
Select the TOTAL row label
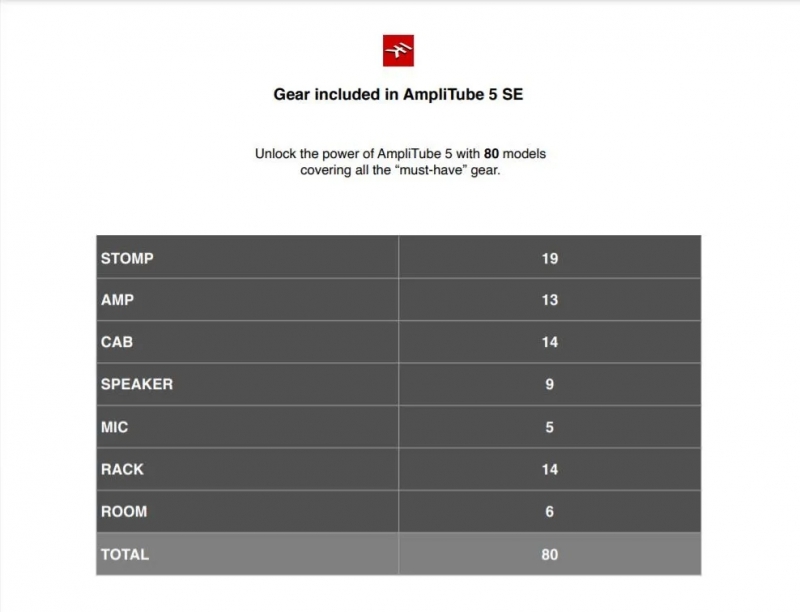point(124,554)
